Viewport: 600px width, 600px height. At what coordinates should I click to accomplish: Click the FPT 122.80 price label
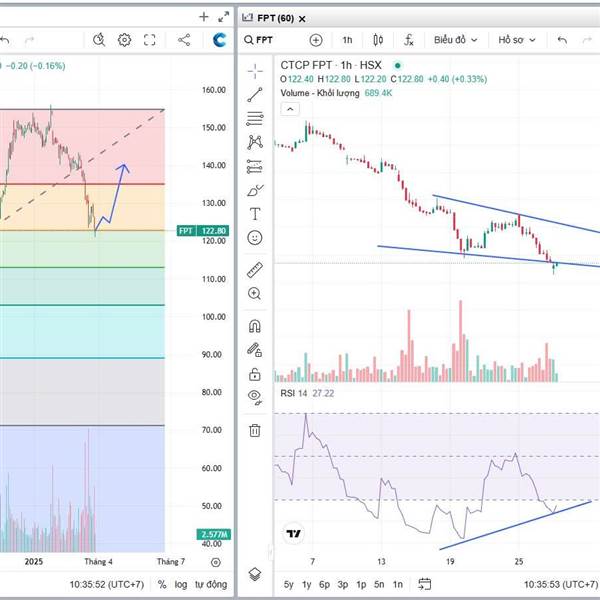[203, 231]
